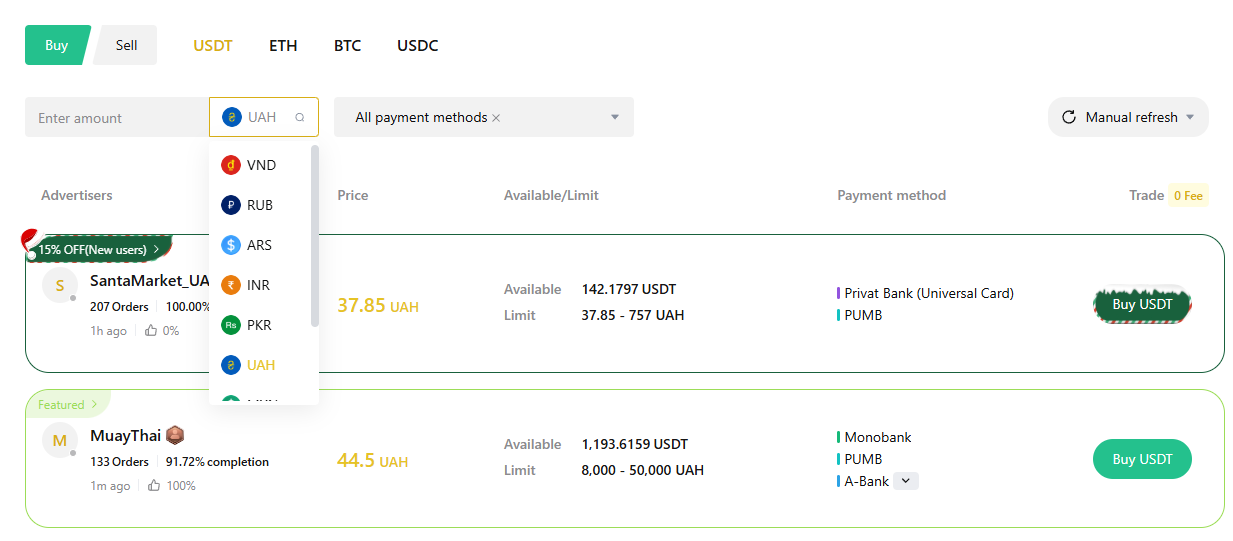Click thumbs-up icon in MuayThai row

click(154, 485)
